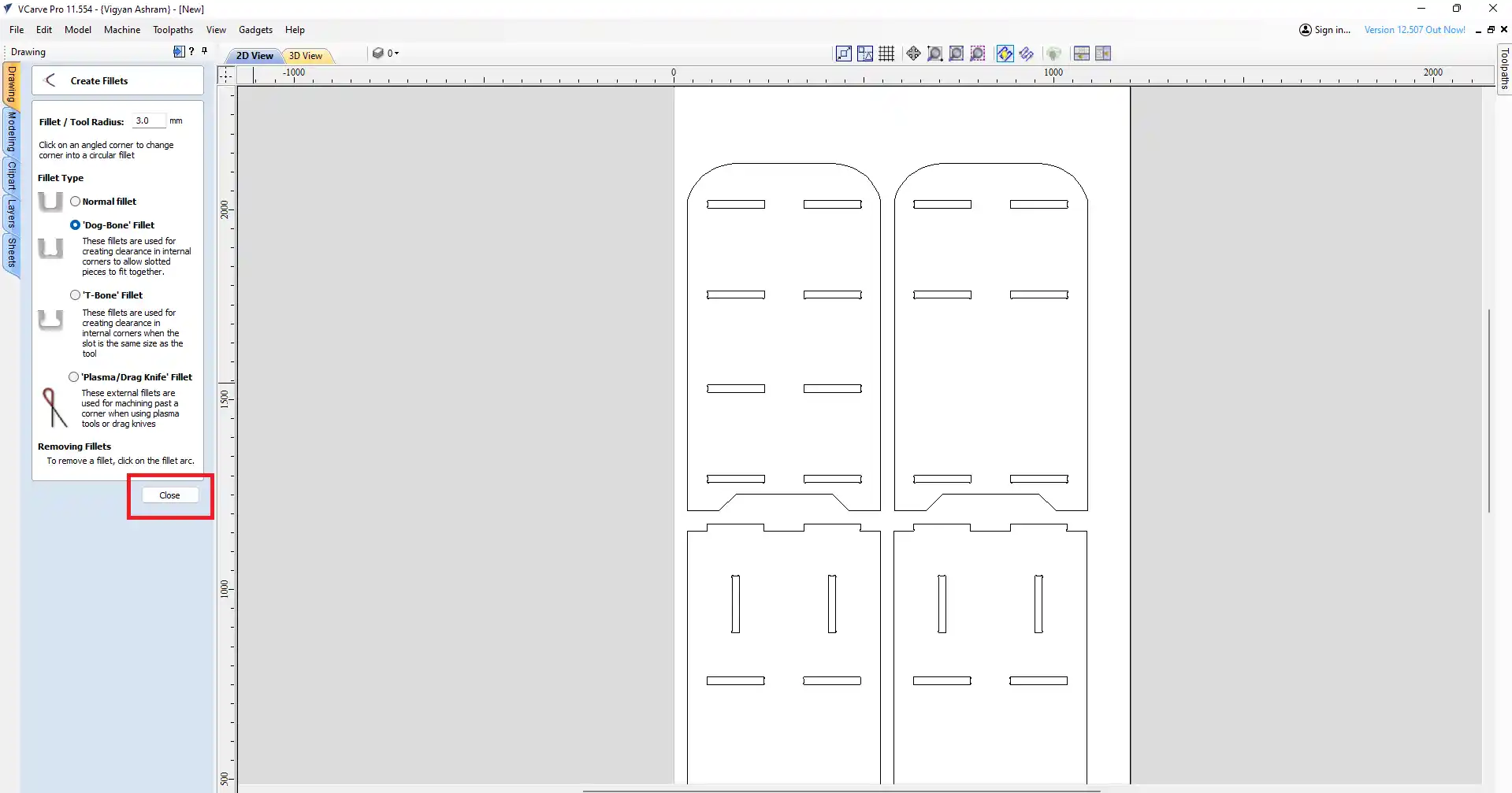Switch the Drawing panel layout icon

179,52
